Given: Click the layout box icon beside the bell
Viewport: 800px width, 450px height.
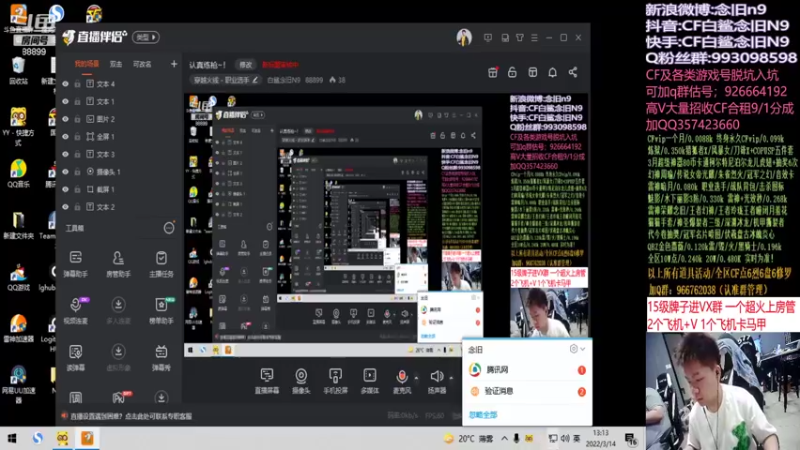Looking at the screenshot, I should pyautogui.click(x=533, y=72).
